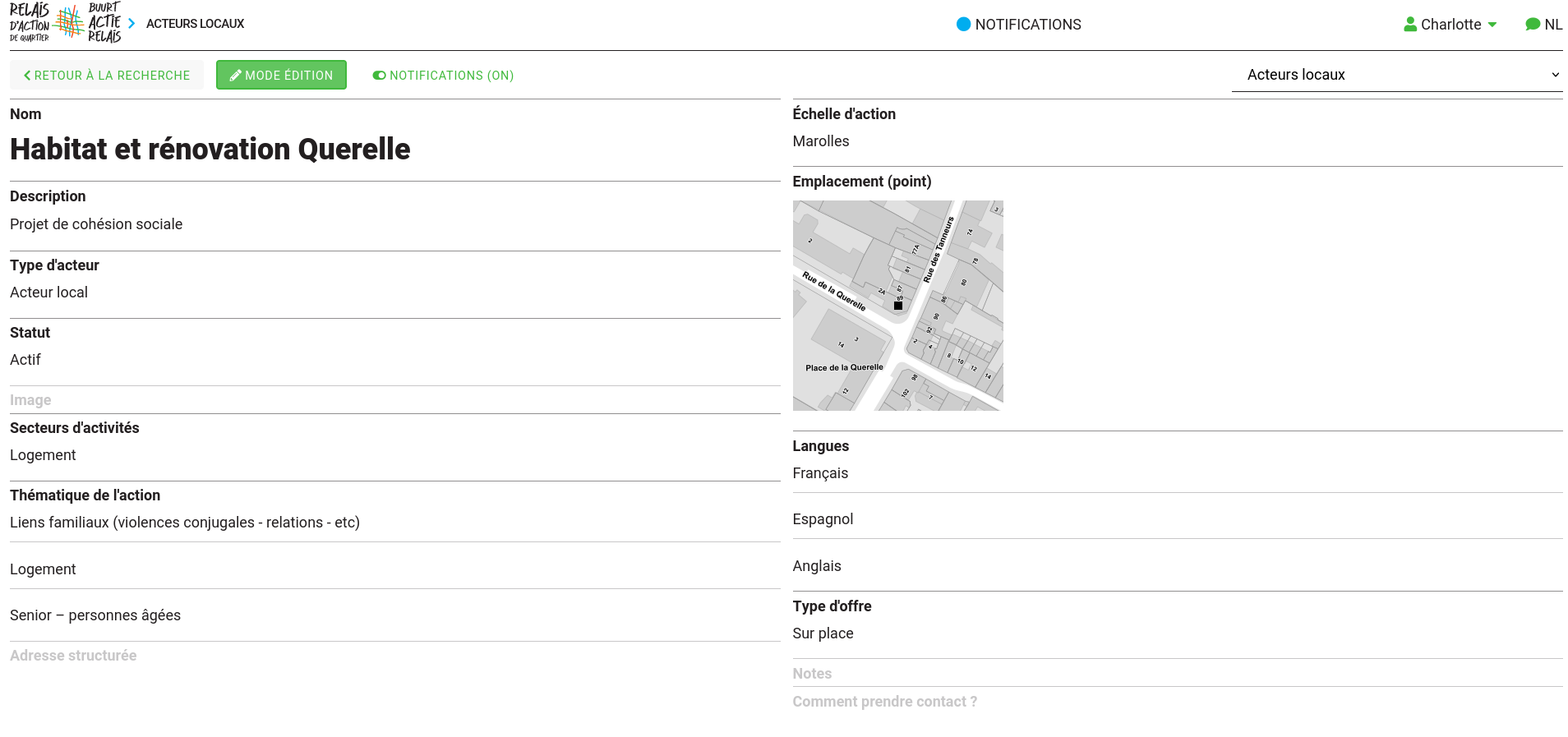Screen dimensions: 1568x737
Task: Click the Place de la Querelle map label
Action: coord(844,367)
